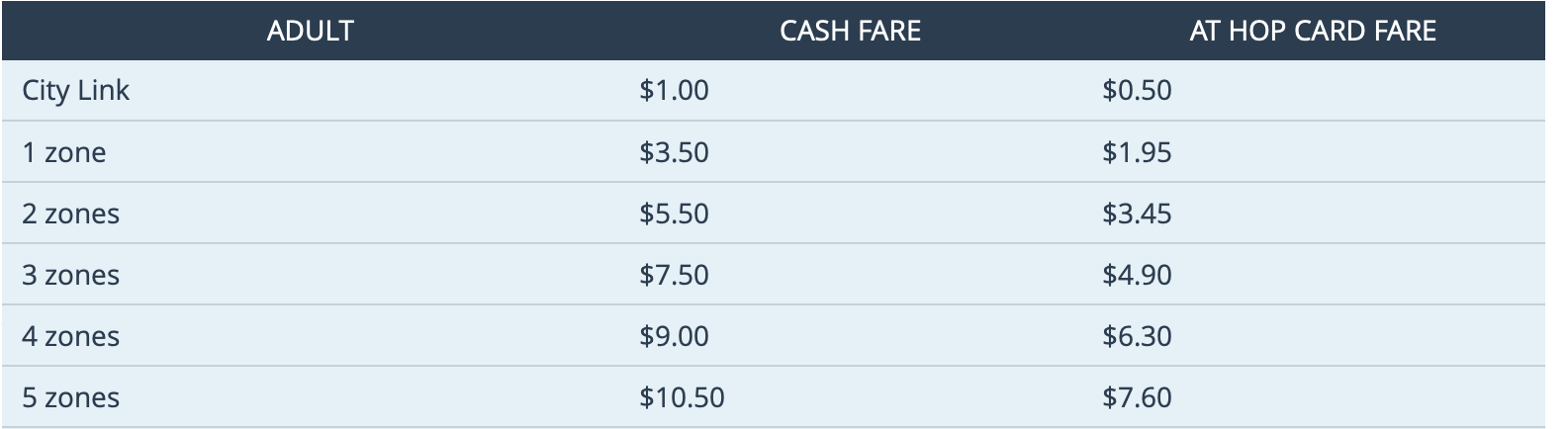Viewport: 1568px width, 429px height.
Task: Select the 3 zones row label
Action: (x=71, y=275)
